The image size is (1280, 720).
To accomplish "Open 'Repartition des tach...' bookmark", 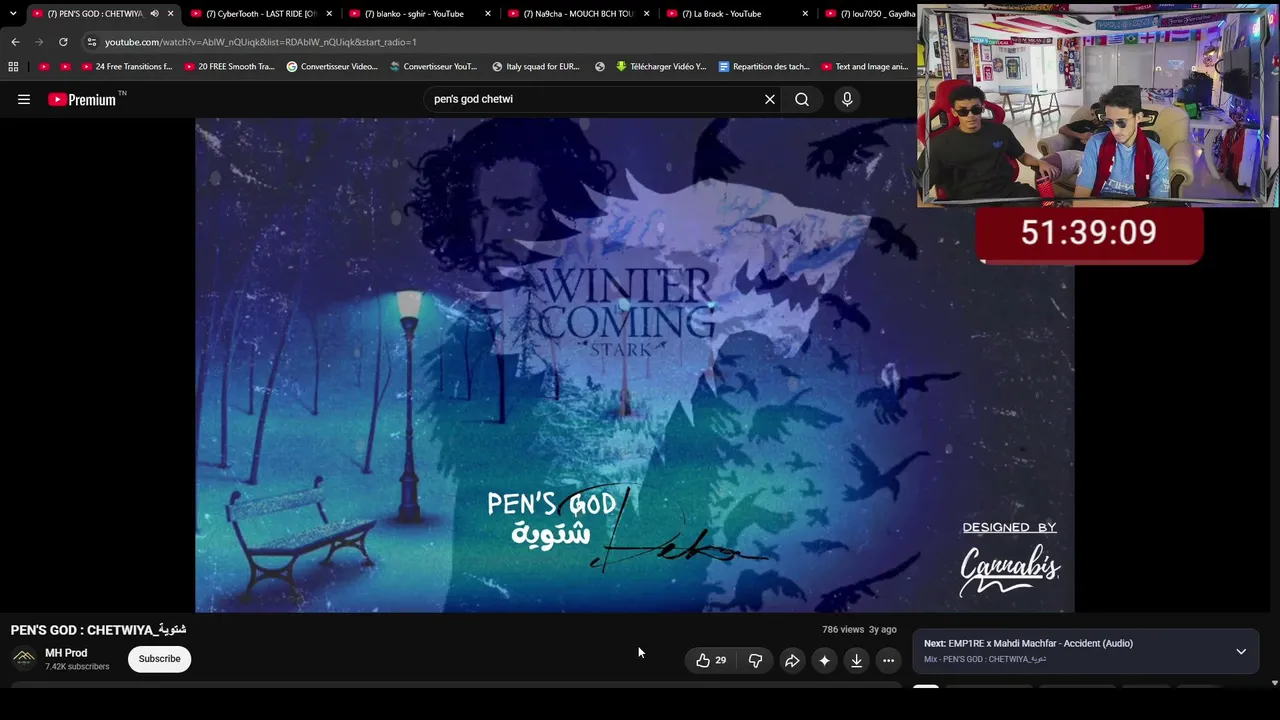I will pos(764,67).
